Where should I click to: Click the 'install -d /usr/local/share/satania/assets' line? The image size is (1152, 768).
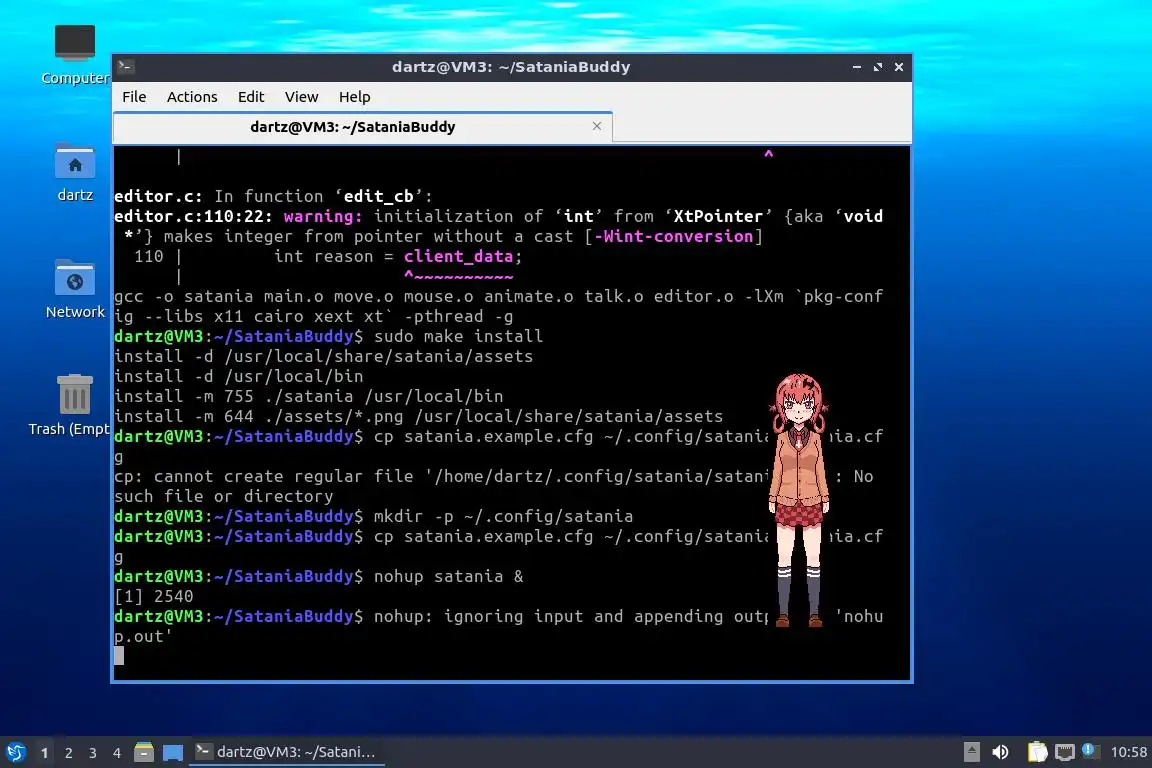(x=323, y=356)
